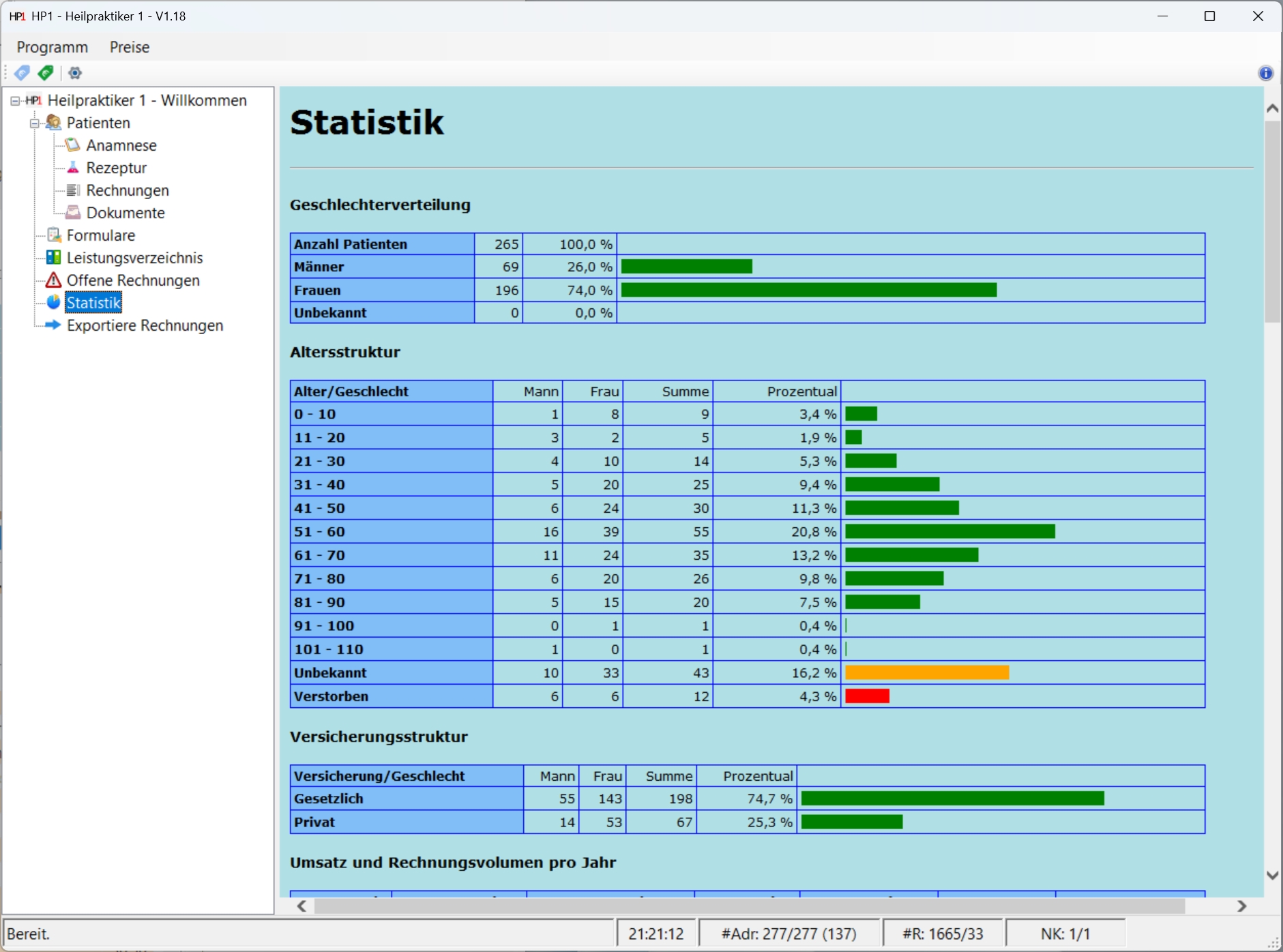Image resolution: width=1283 pixels, height=952 pixels.
Task: Collapse the Patienten tree node
Action: (34, 123)
